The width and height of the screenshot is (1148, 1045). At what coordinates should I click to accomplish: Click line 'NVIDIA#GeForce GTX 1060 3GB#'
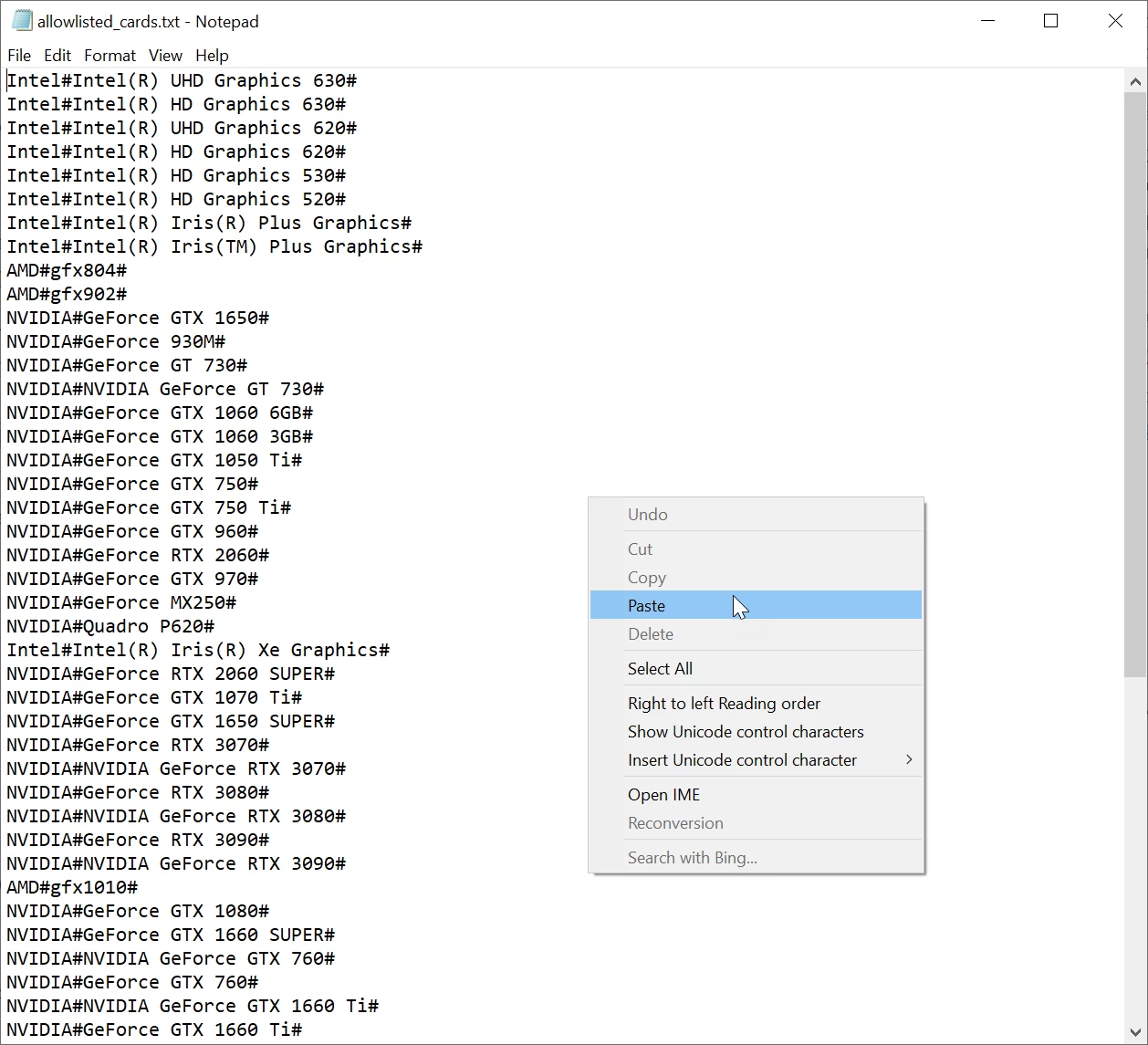[x=160, y=436]
